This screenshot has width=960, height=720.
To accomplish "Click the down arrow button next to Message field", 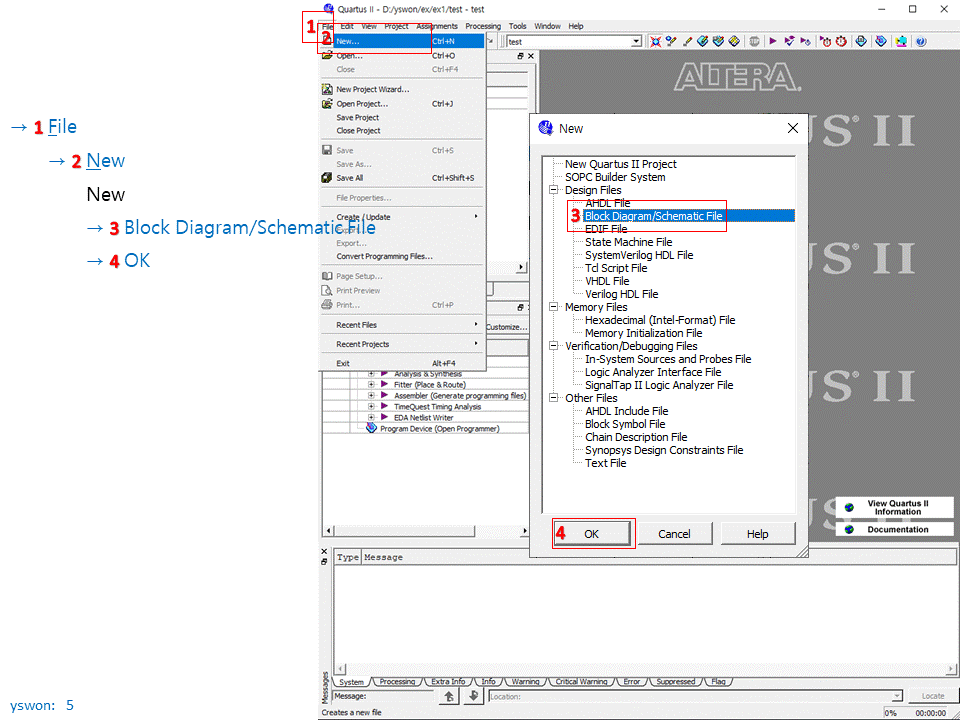I will tap(473, 696).
